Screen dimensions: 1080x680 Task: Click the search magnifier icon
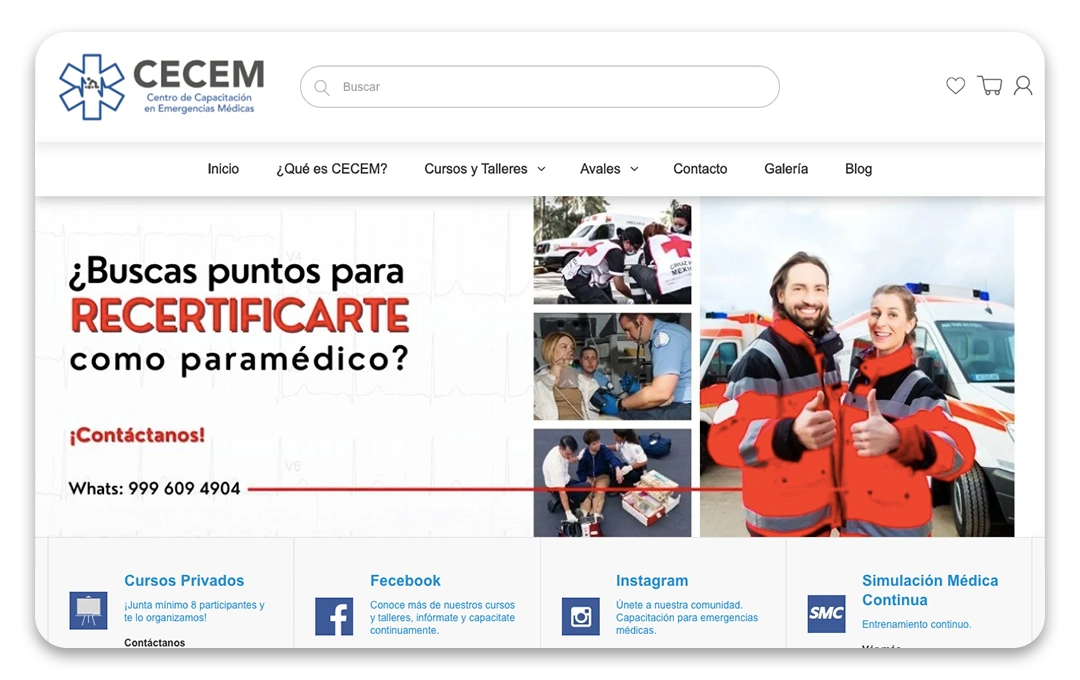[321, 87]
